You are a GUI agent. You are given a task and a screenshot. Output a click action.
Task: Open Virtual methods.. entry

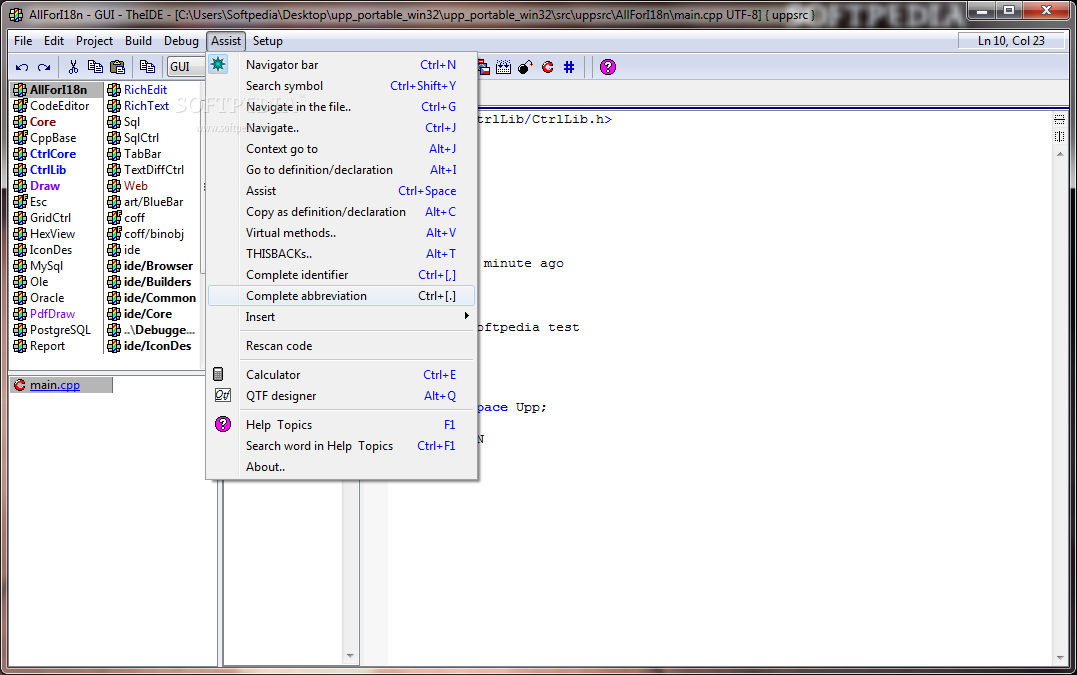click(x=341, y=233)
